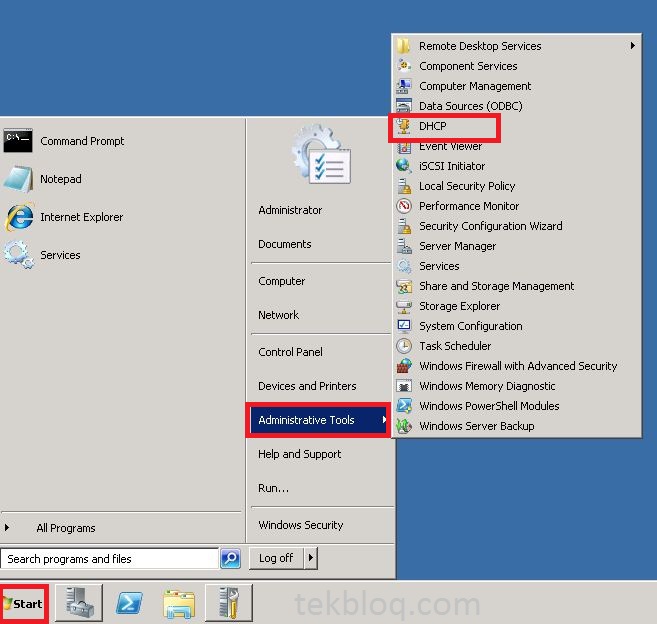Expand the Remote Desktop Services submenu arrow

pyautogui.click(x=632, y=45)
